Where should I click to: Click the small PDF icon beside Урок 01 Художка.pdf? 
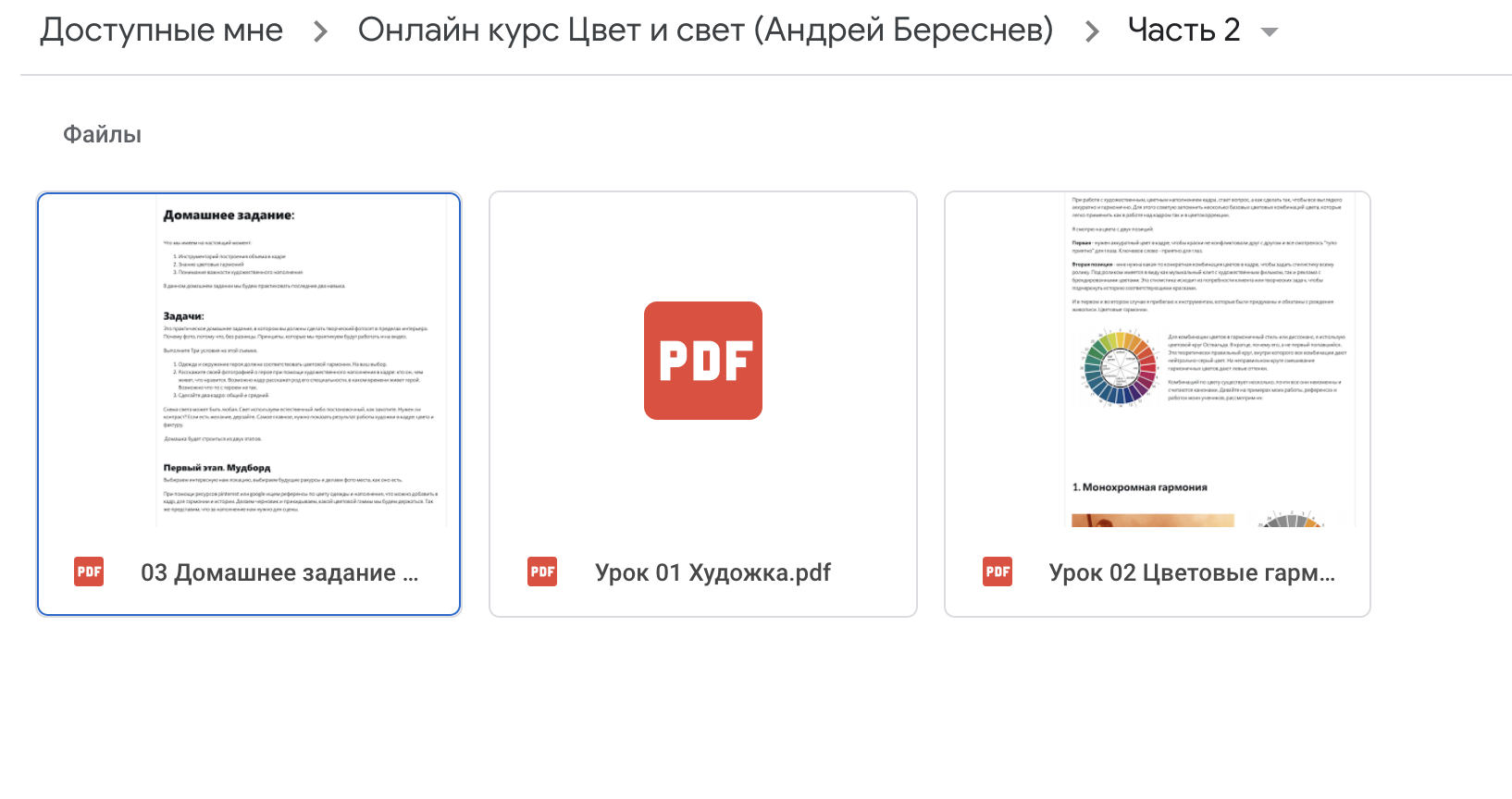click(x=542, y=572)
